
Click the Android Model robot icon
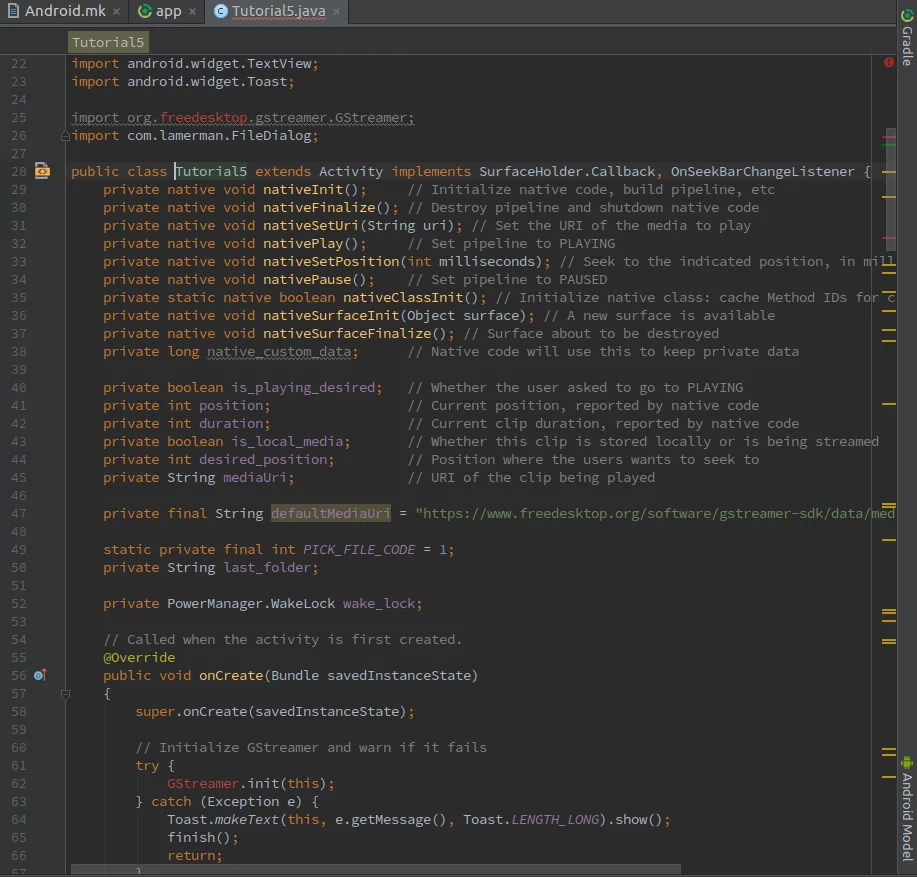(907, 763)
